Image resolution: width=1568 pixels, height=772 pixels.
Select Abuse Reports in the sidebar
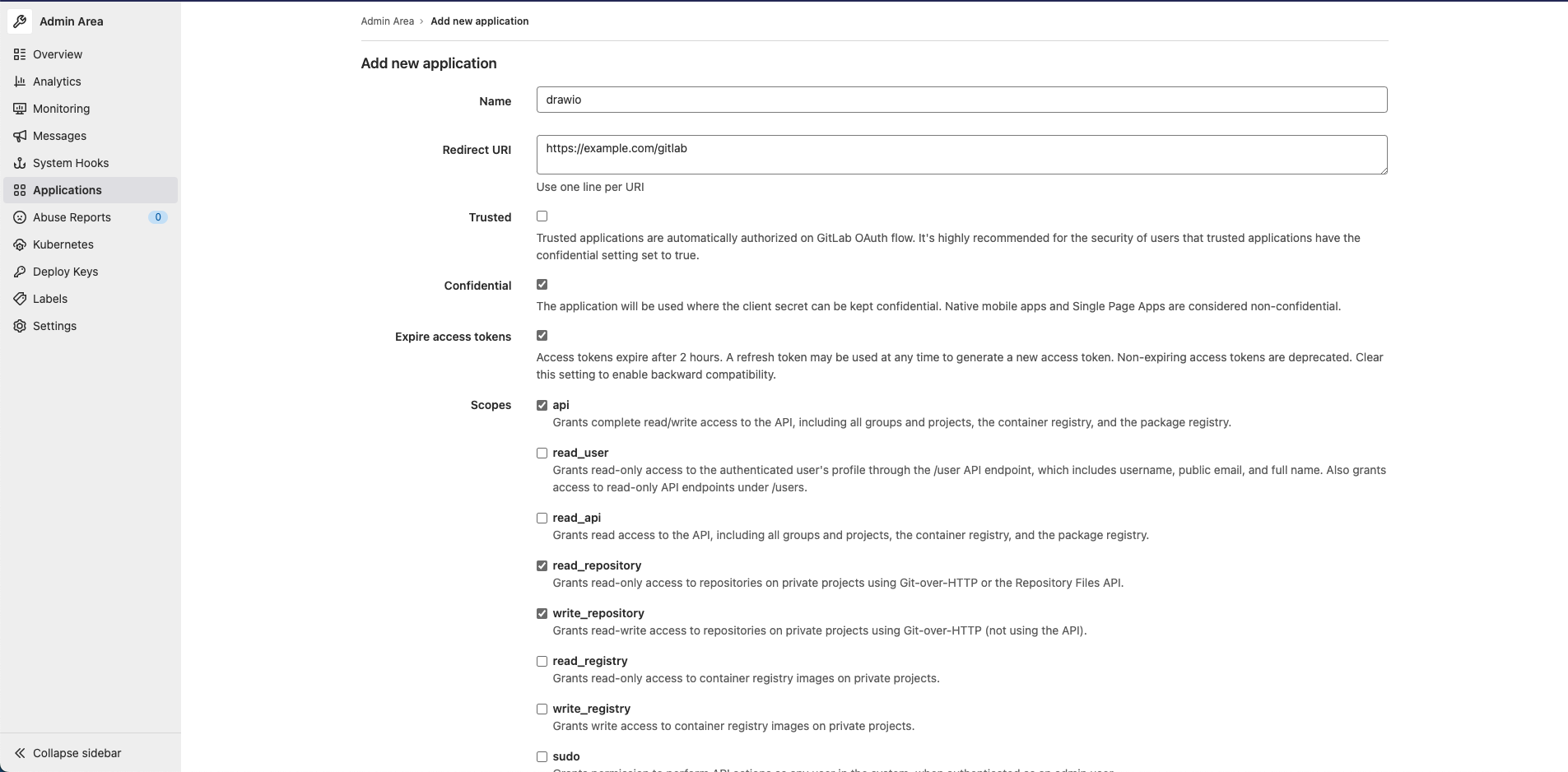click(x=72, y=217)
